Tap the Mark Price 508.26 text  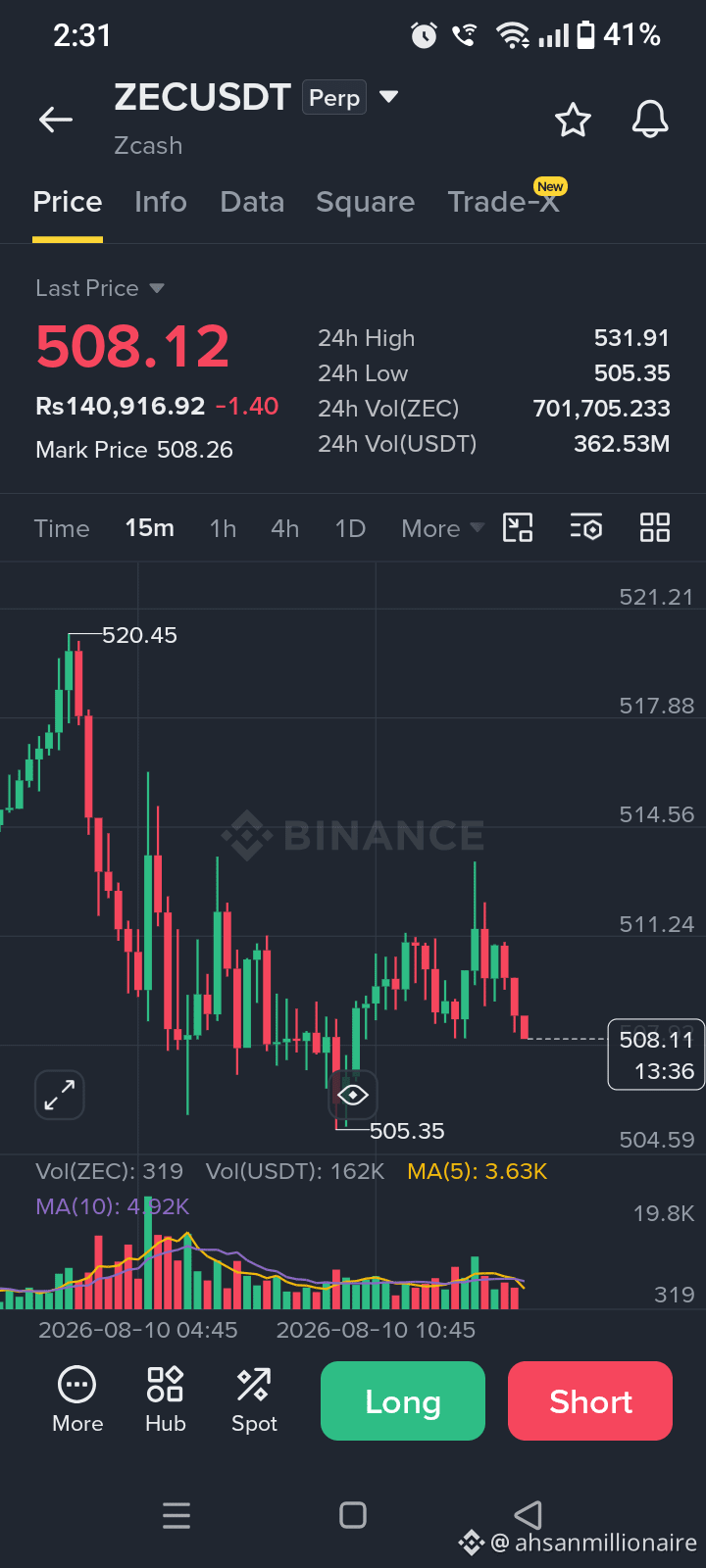click(134, 450)
